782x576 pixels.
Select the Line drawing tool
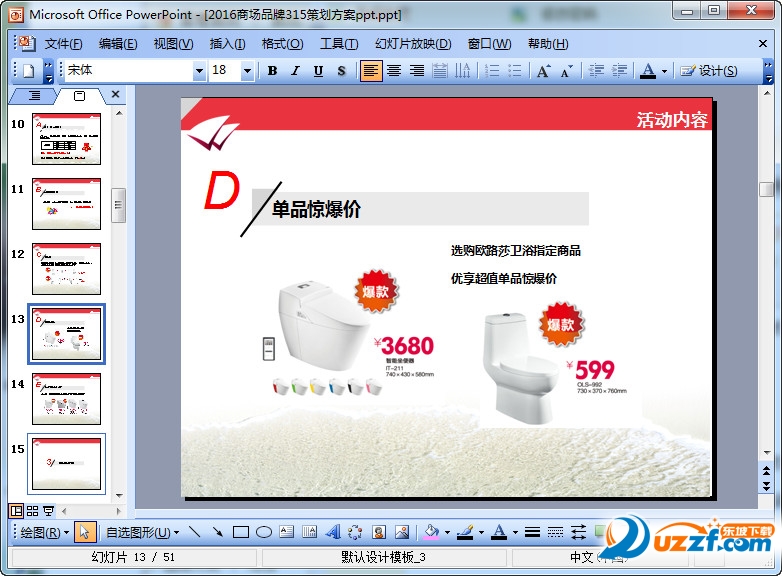coord(195,533)
